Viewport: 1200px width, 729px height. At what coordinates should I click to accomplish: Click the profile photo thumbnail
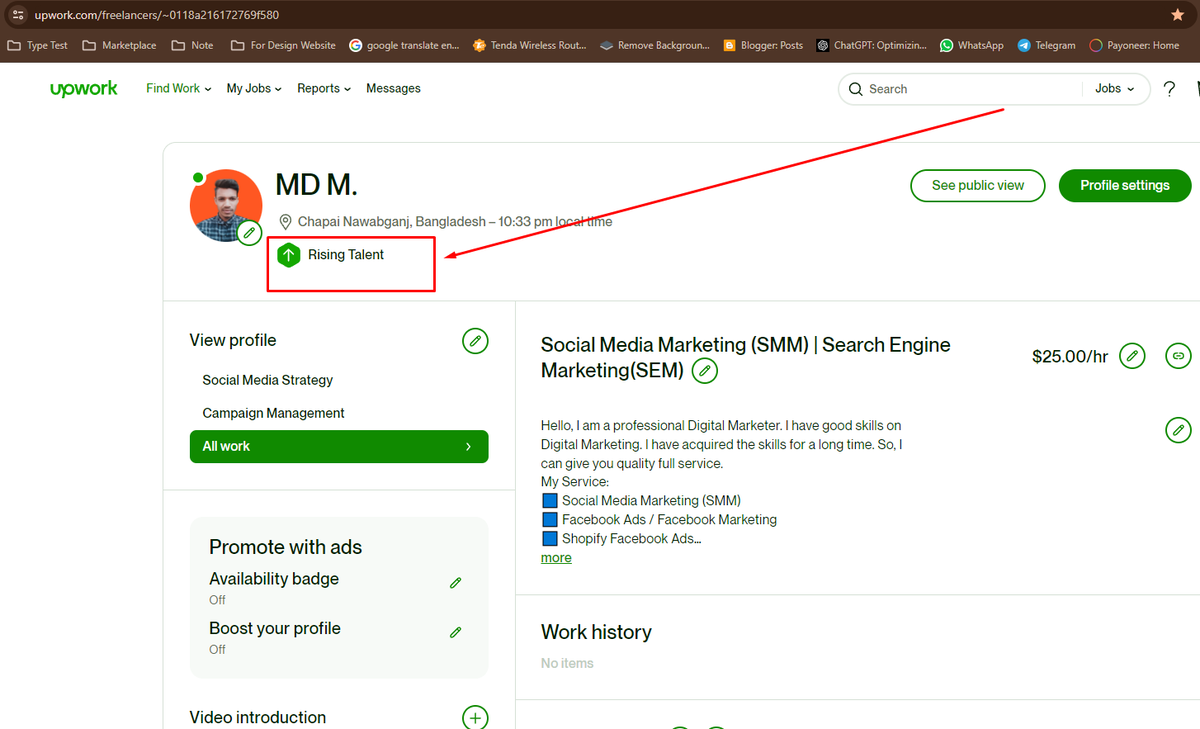[226, 205]
